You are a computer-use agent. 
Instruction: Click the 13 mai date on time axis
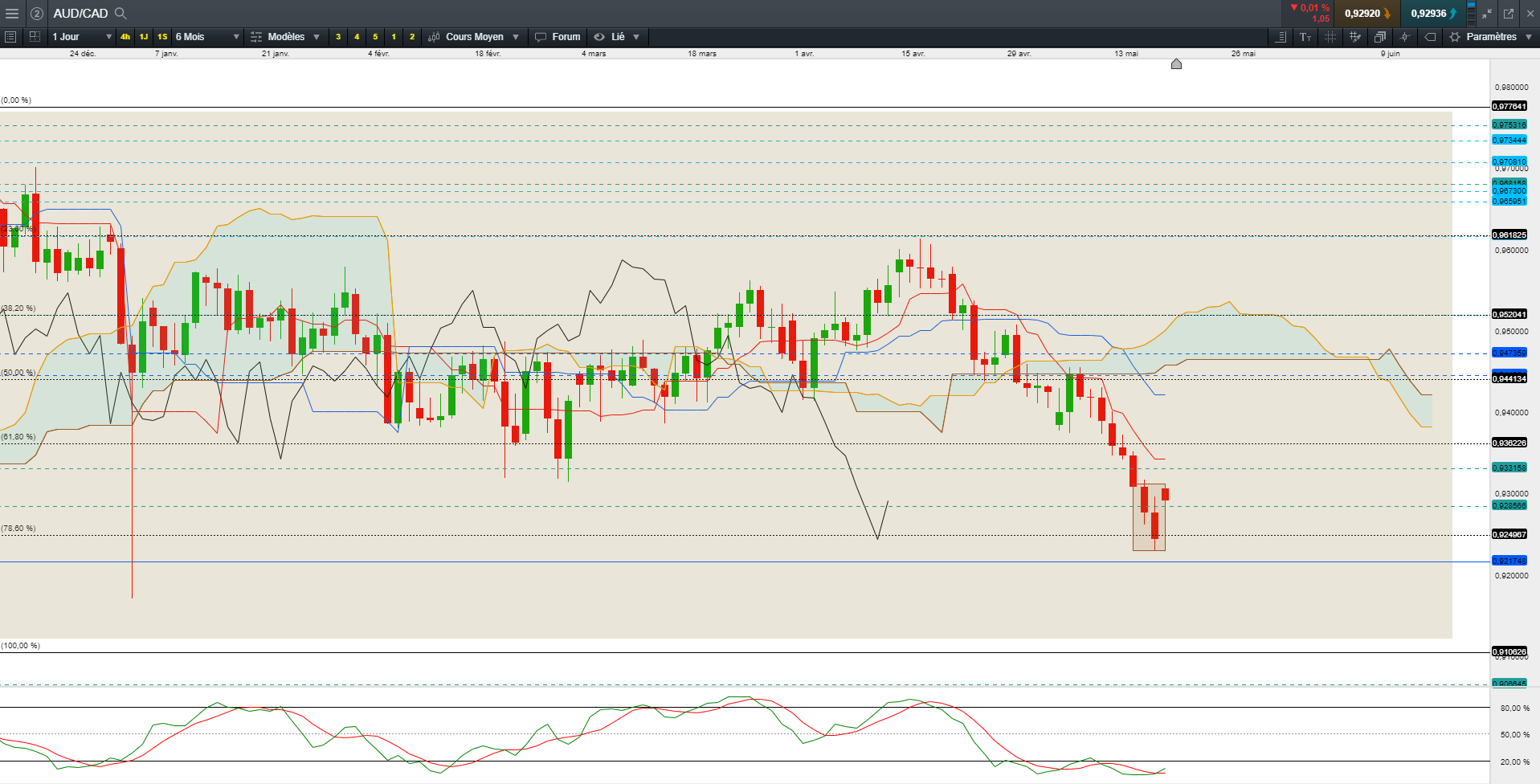coord(1125,54)
